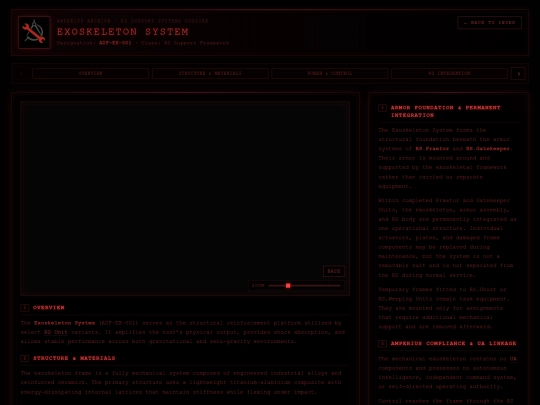Click Armor Foundation & Permanent Integration heading
The image size is (540, 405).
(445, 111)
